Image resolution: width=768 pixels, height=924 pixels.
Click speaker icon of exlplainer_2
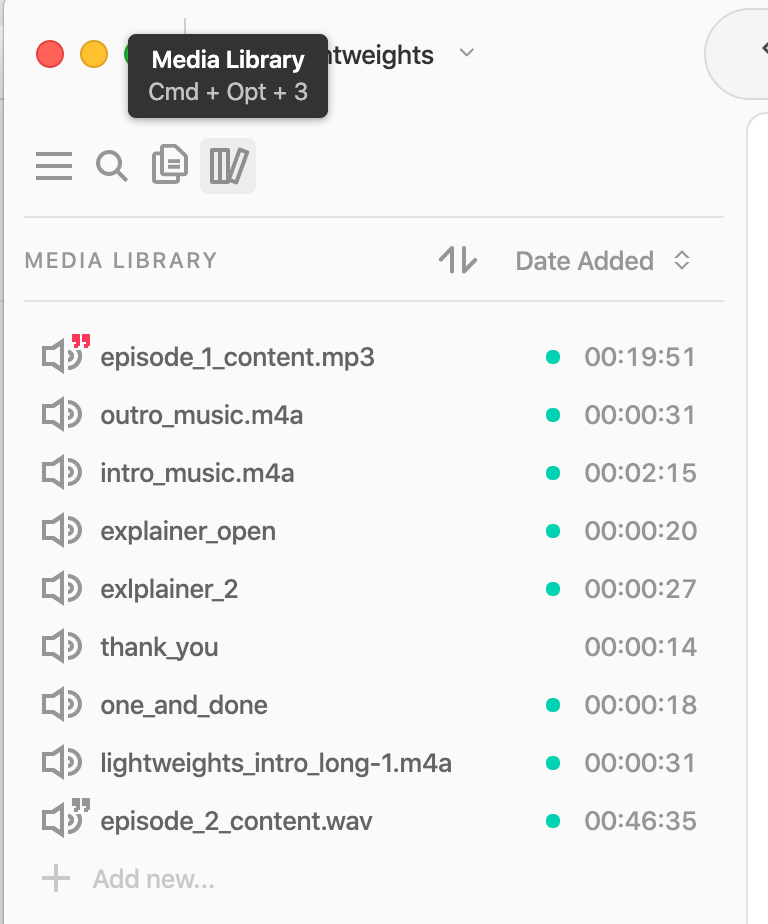click(62, 589)
